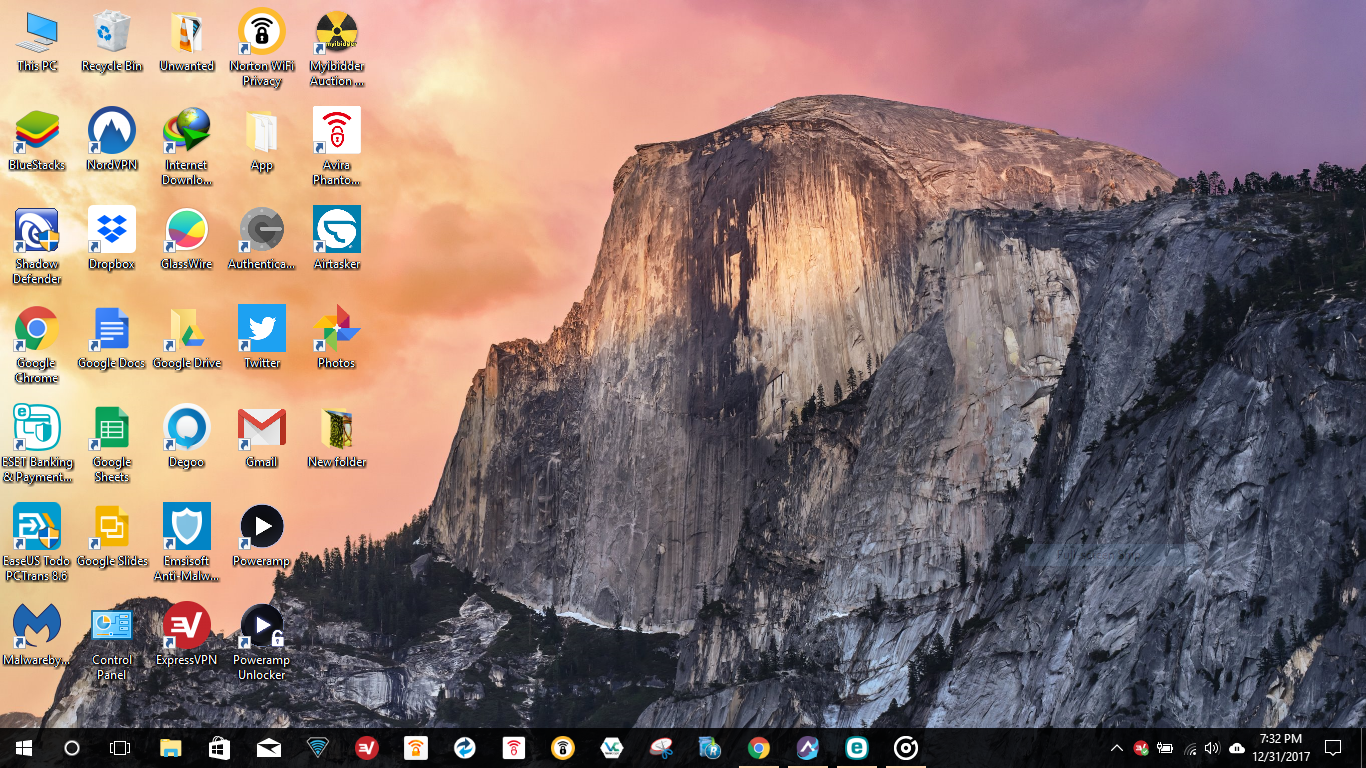
Task: Open the Wi-Fi network flyout
Action: coord(1189,748)
